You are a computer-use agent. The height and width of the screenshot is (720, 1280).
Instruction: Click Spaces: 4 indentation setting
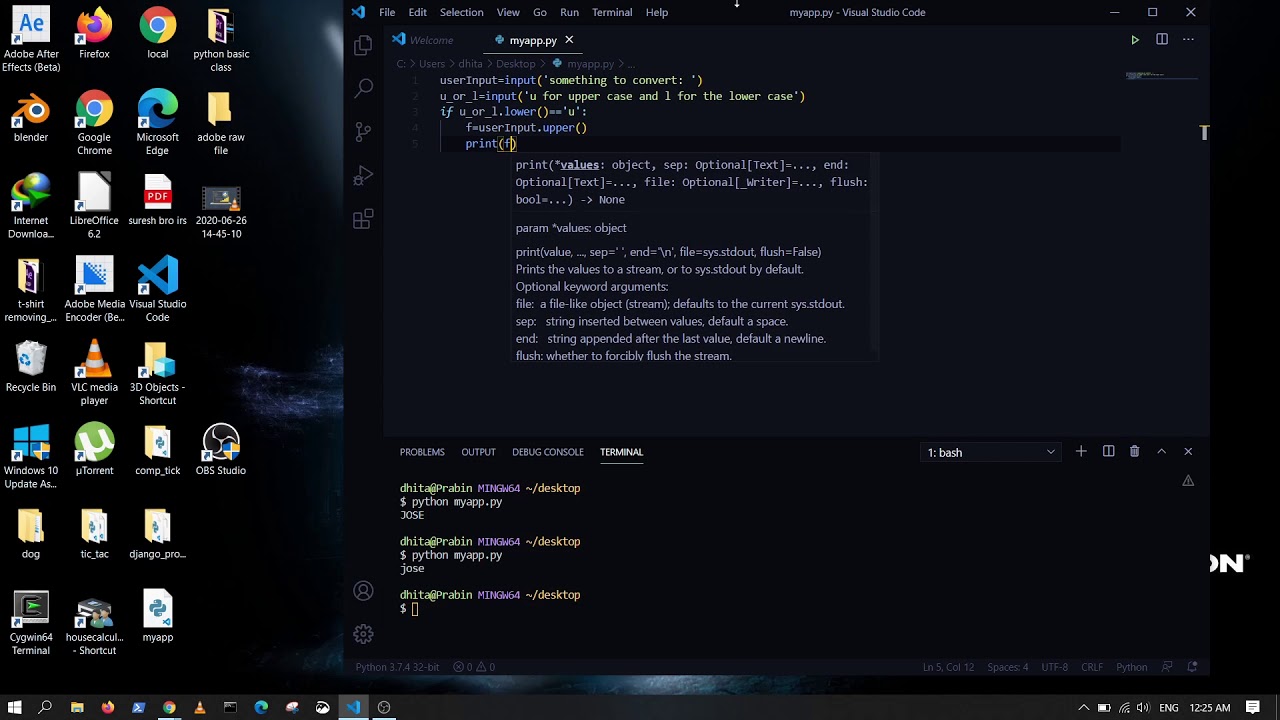(1007, 667)
